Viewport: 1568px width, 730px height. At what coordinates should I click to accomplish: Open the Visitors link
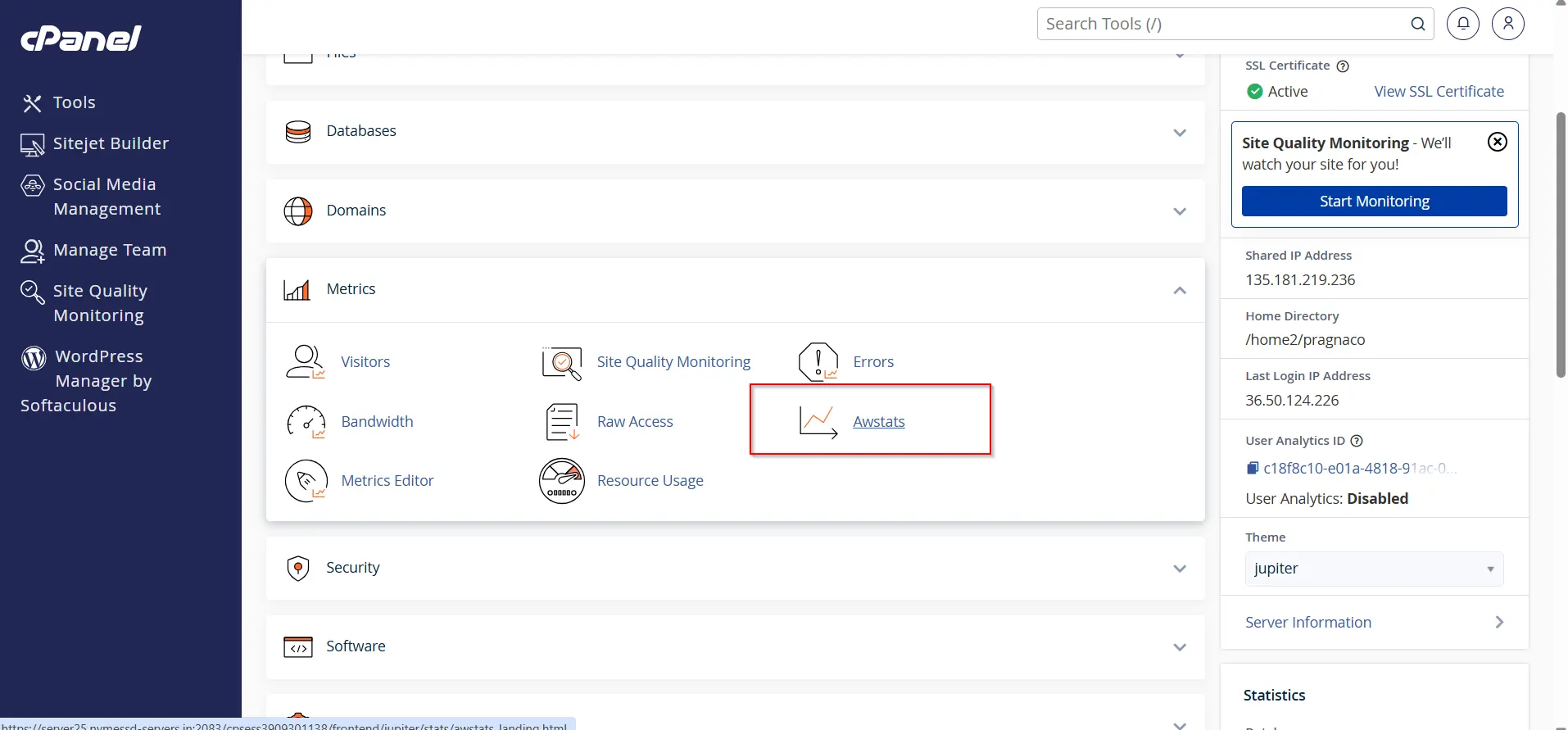[x=365, y=362]
